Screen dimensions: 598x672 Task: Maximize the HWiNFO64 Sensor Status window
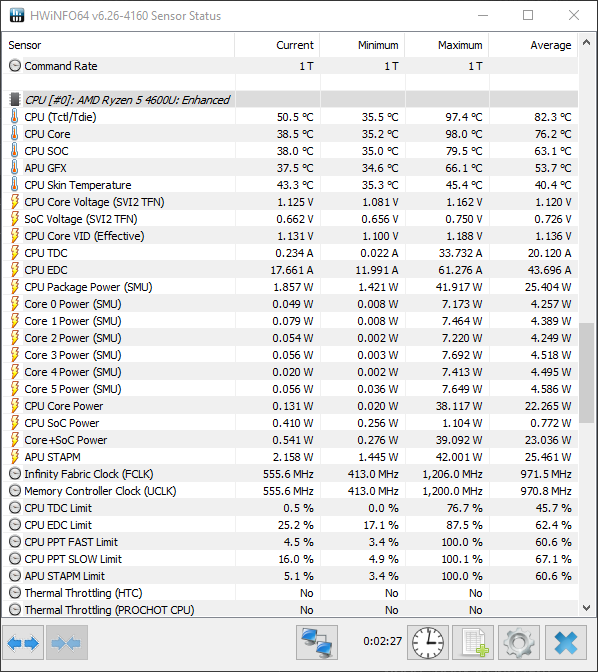click(528, 15)
